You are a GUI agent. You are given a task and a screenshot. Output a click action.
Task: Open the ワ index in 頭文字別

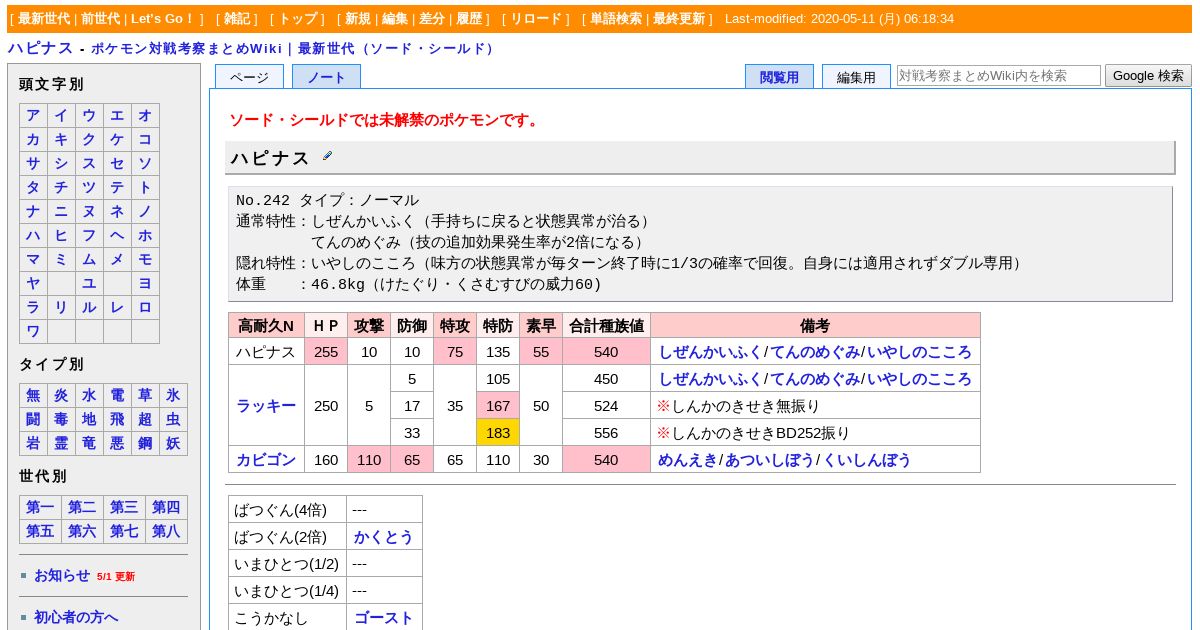click(33, 331)
